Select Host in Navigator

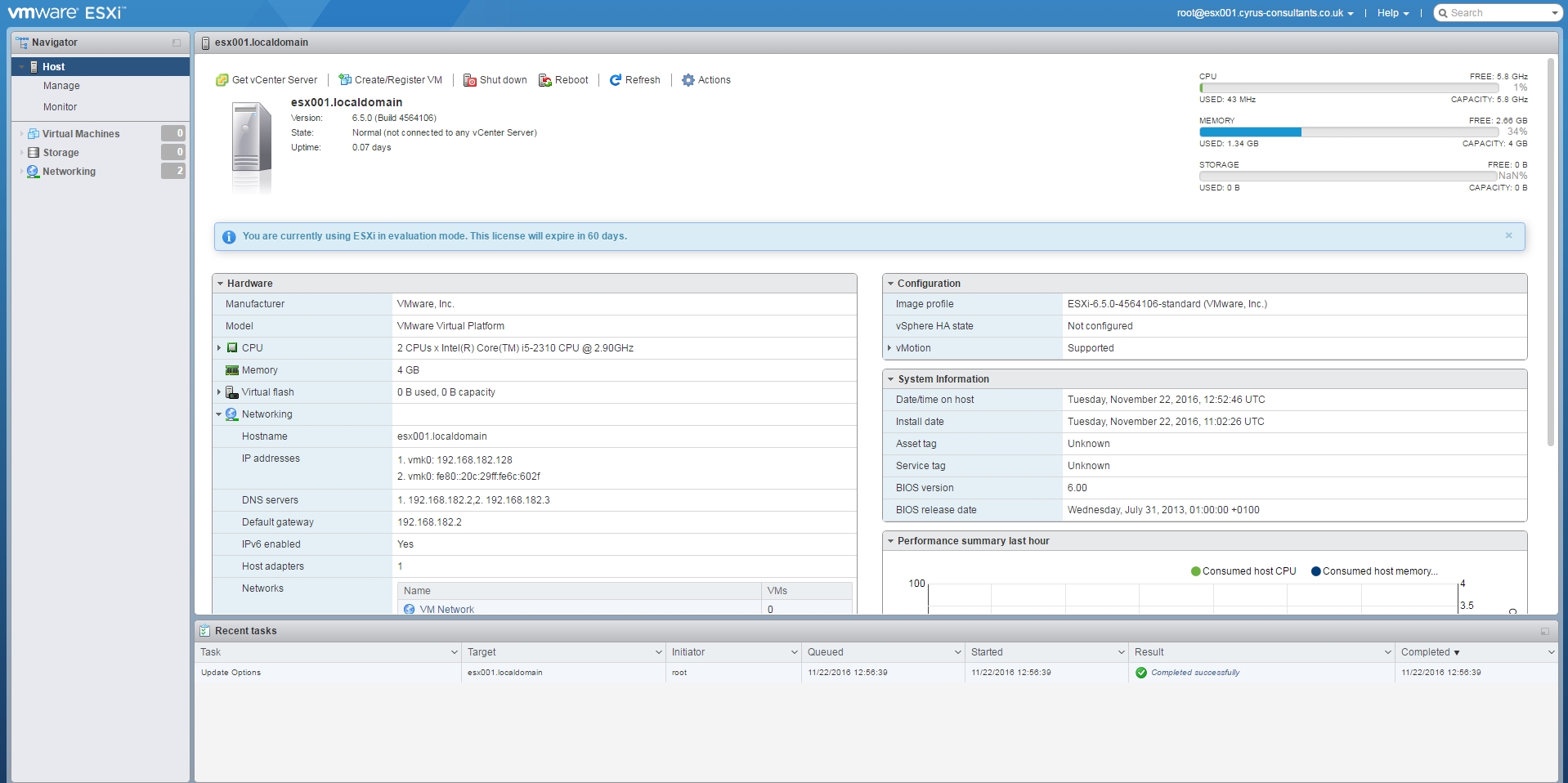tap(101, 67)
